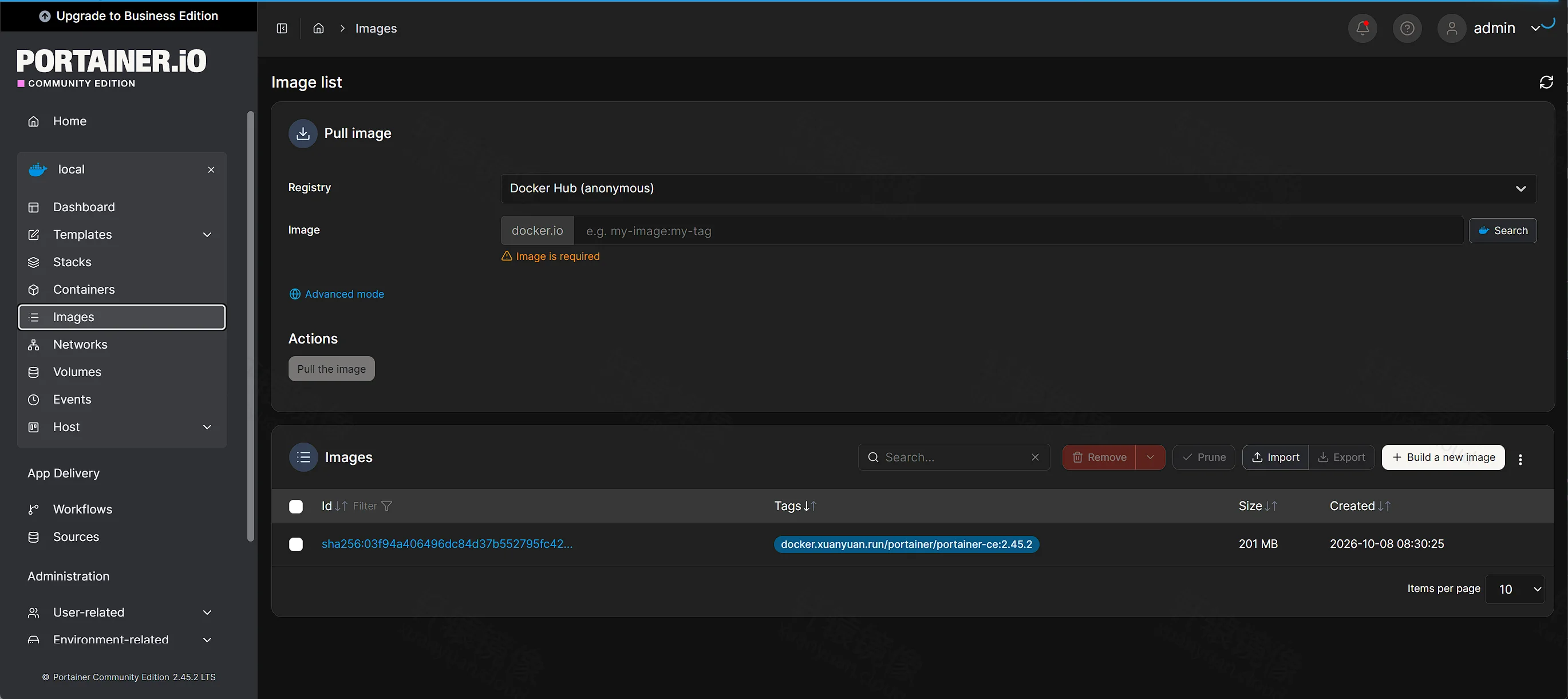Screen dimensions: 1568x699
Task: Tick the select-all images checkbox
Action: (x=296, y=507)
